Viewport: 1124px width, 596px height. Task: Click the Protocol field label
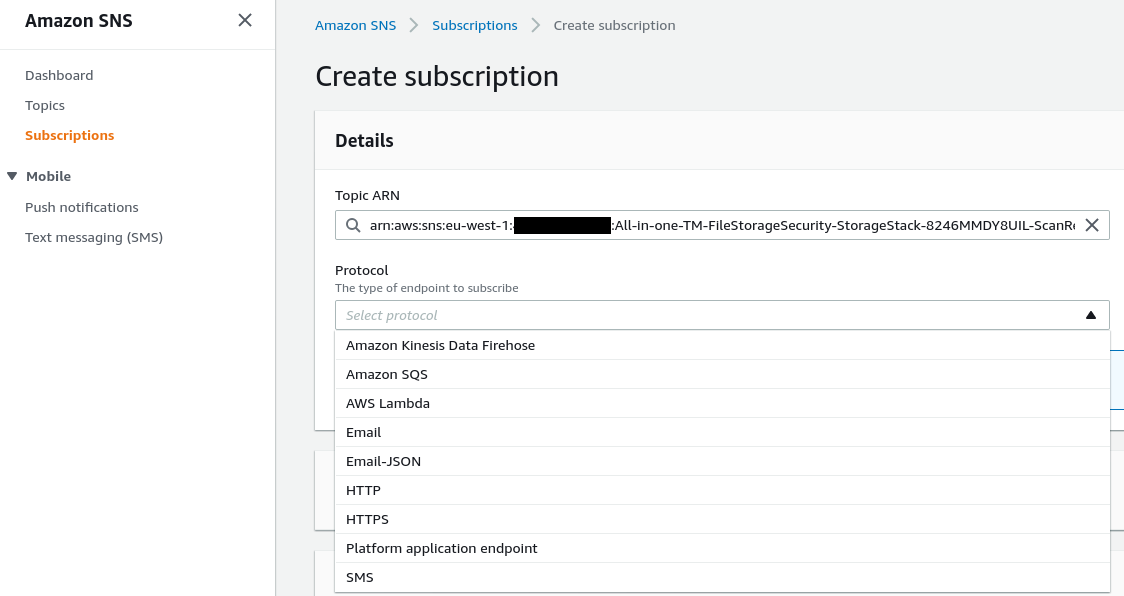tap(361, 270)
